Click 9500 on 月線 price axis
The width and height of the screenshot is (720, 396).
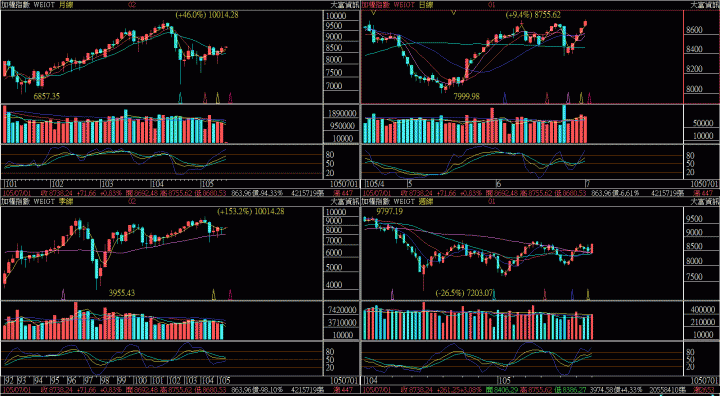pyautogui.click(x=335, y=26)
